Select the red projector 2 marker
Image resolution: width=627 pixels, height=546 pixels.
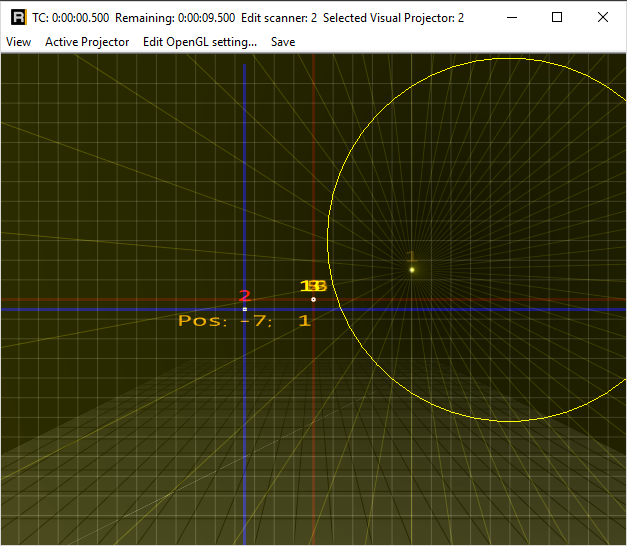[245, 296]
